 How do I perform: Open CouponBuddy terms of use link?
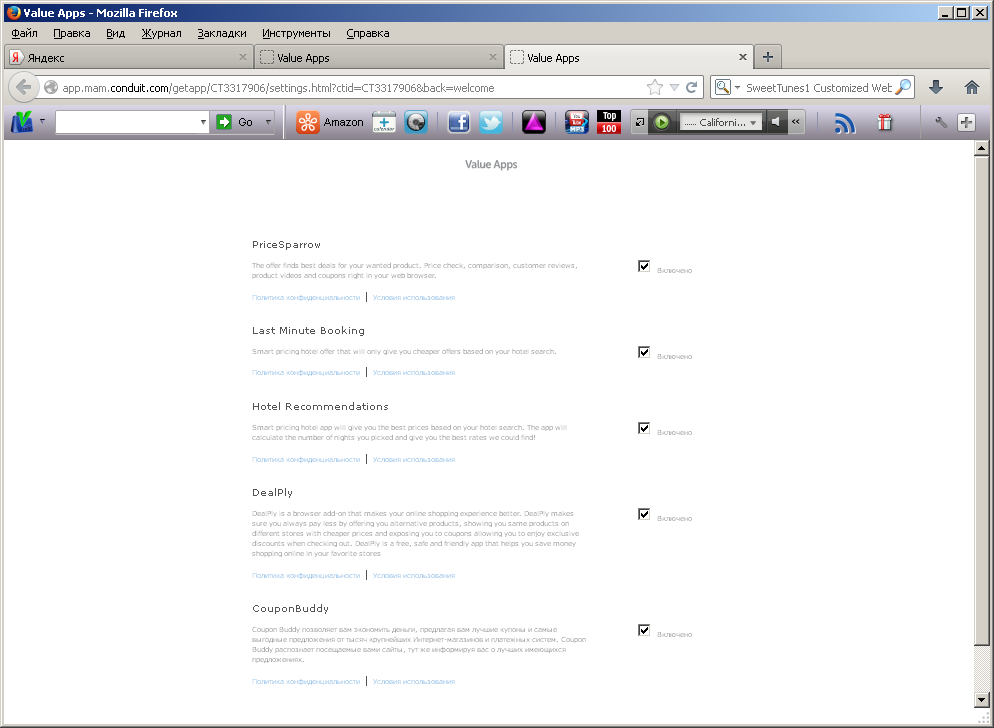414,681
